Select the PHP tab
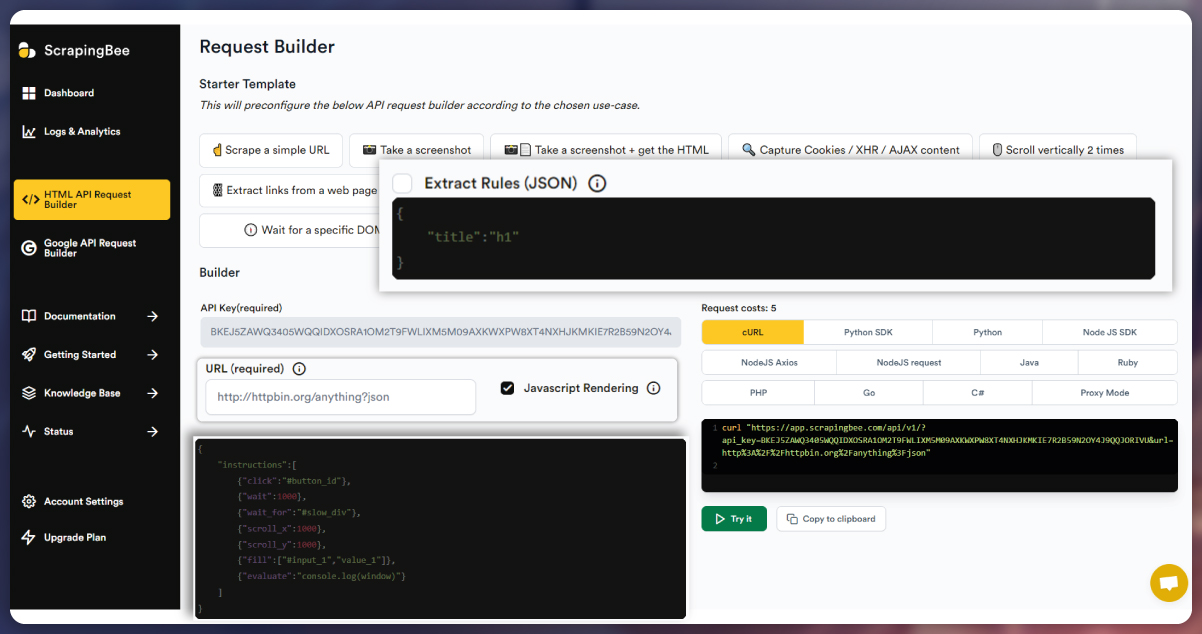The height and width of the screenshot is (634, 1202). (x=758, y=393)
